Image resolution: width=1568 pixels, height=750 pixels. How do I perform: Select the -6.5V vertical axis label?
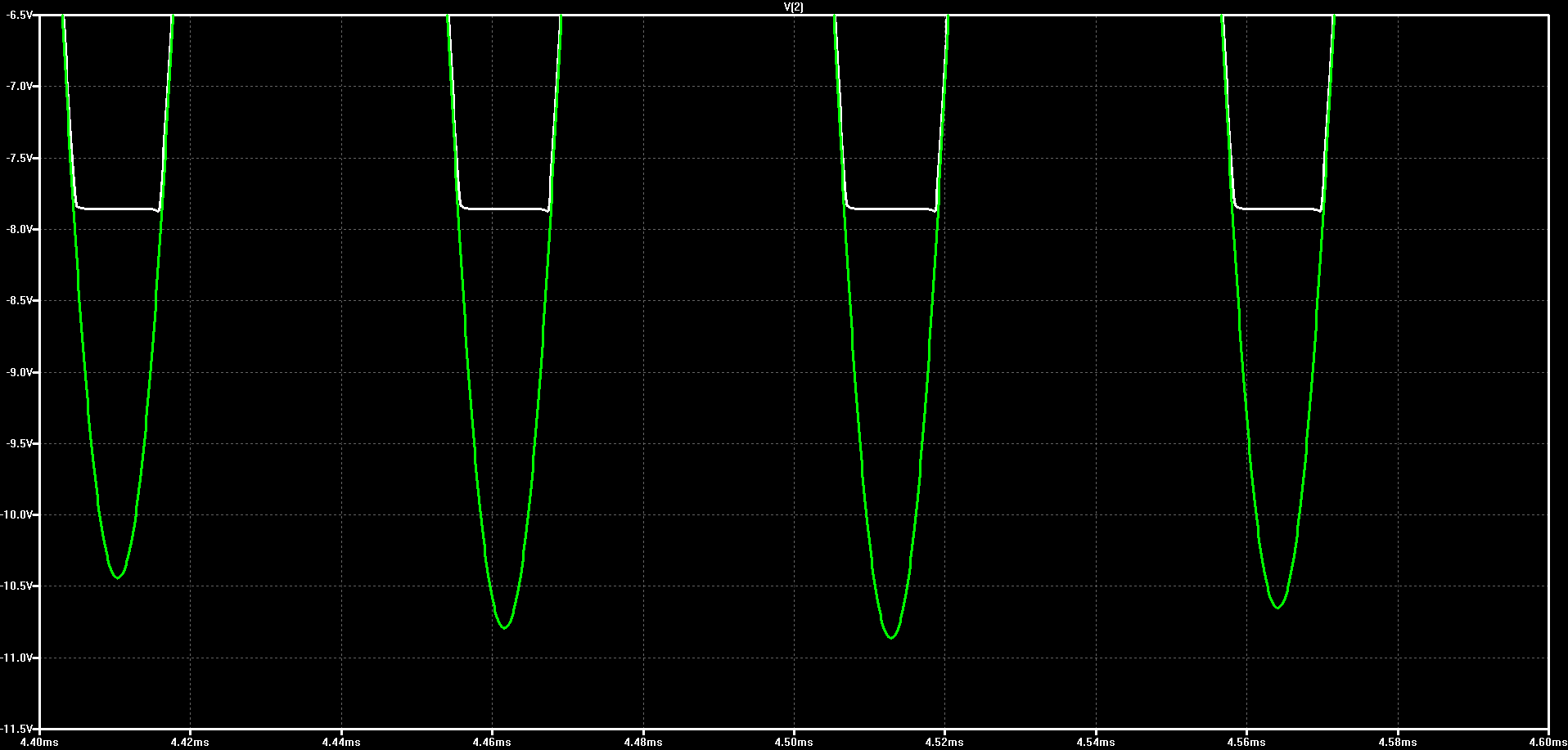[x=20, y=15]
